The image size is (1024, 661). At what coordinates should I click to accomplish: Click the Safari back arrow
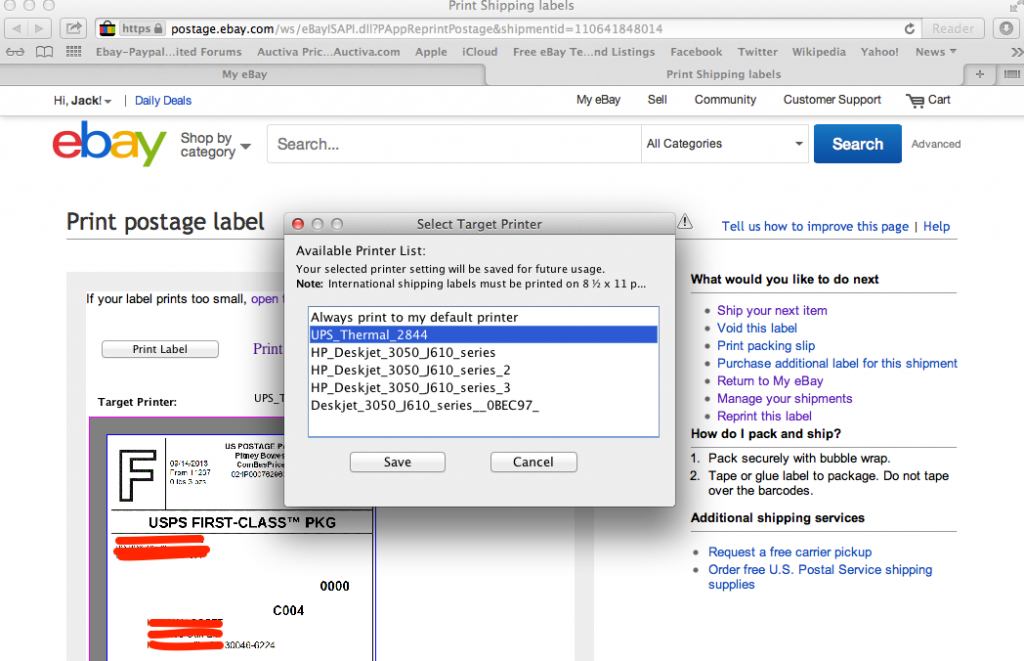point(17,29)
